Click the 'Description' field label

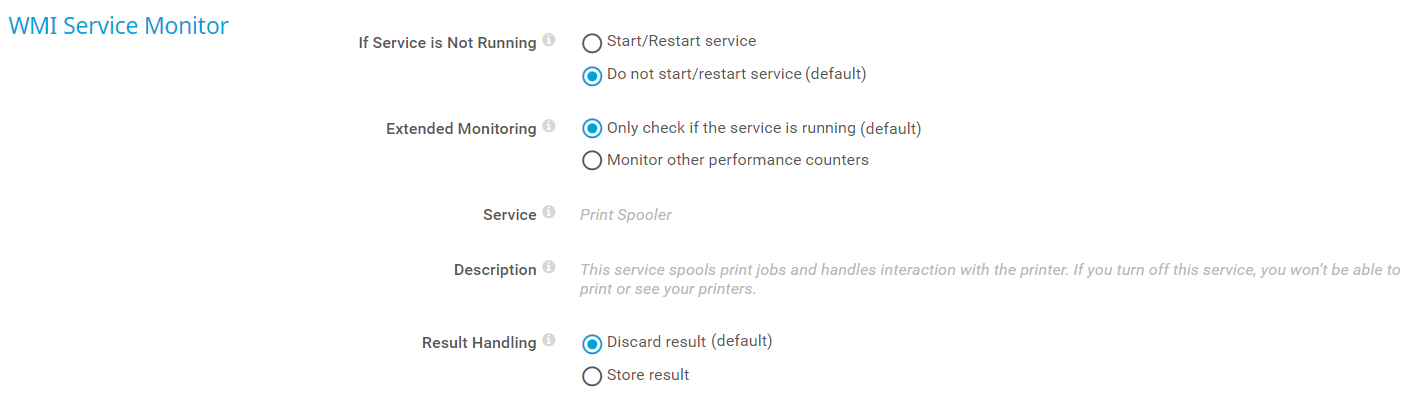click(495, 270)
